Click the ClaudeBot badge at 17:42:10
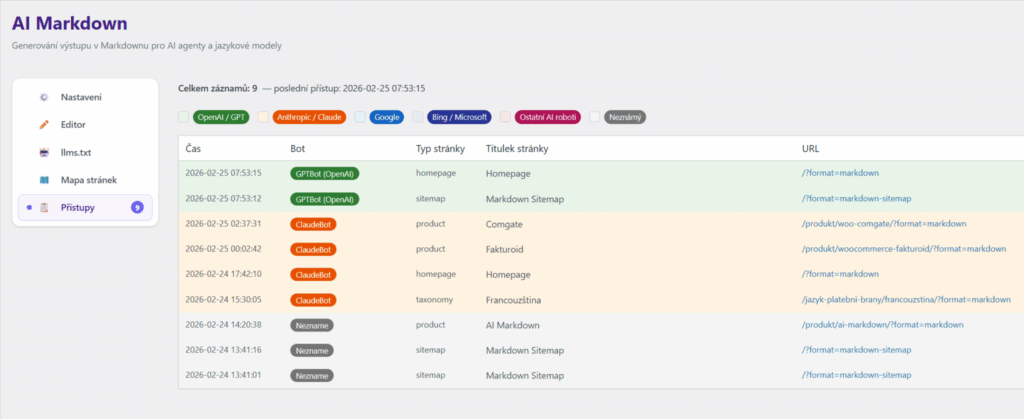Viewport: 1024px width, 419px height. coord(313,274)
